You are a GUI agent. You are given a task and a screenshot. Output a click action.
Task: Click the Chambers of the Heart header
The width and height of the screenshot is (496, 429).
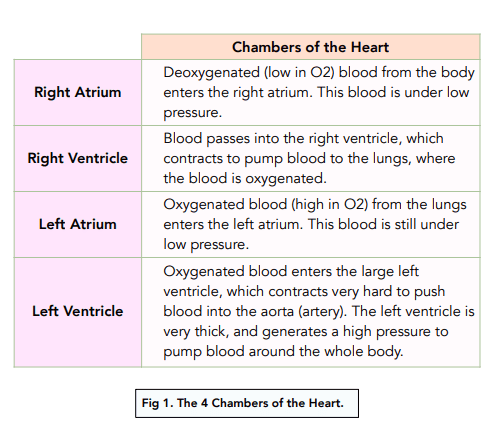pyautogui.click(x=310, y=47)
